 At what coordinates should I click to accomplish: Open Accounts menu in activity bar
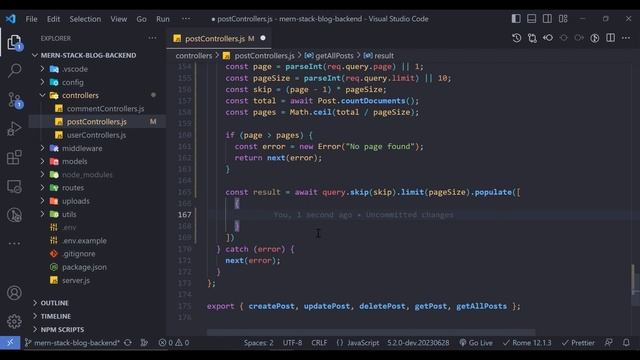pyautogui.click(x=14, y=293)
